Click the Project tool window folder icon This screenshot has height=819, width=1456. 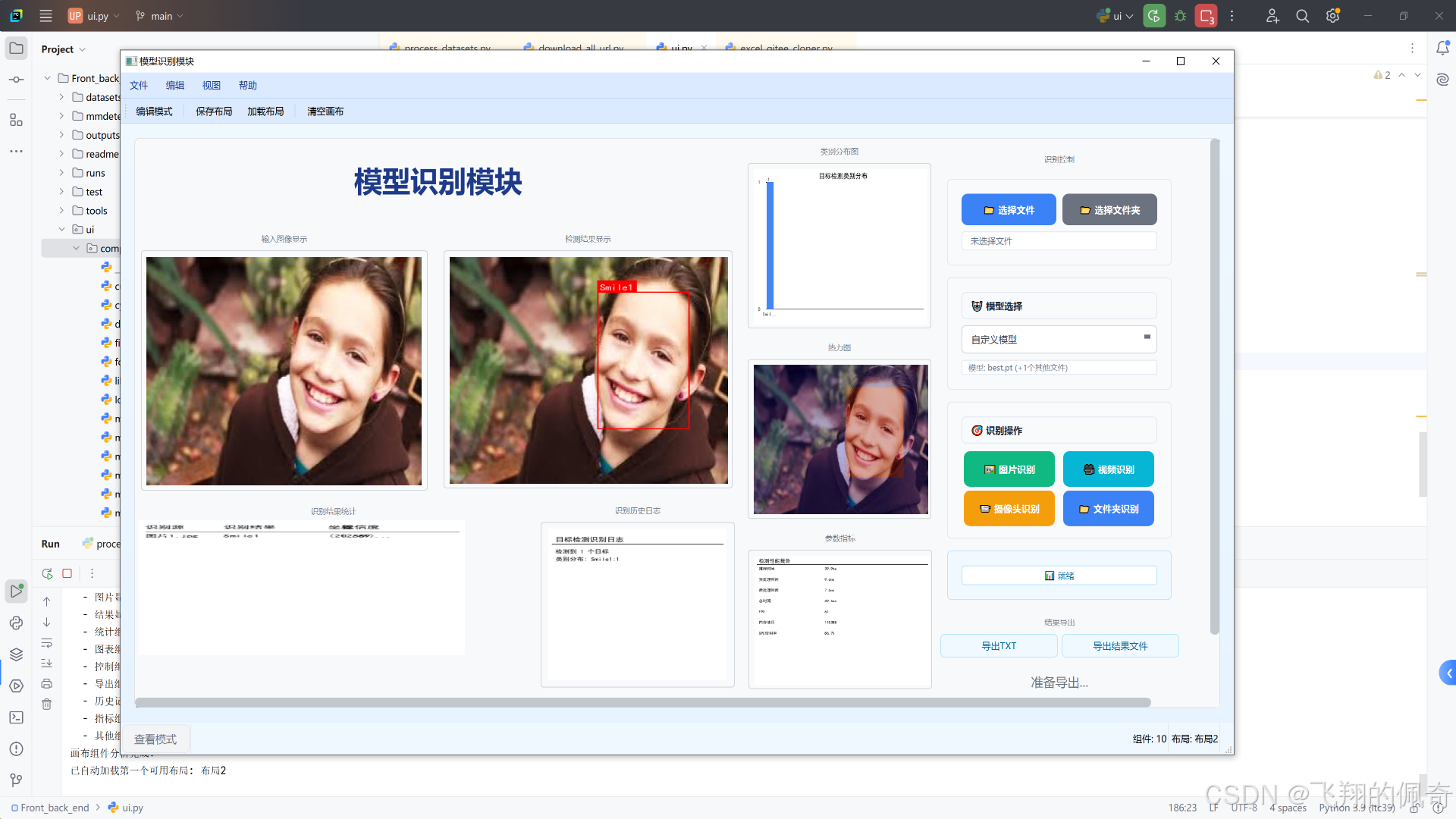16,49
